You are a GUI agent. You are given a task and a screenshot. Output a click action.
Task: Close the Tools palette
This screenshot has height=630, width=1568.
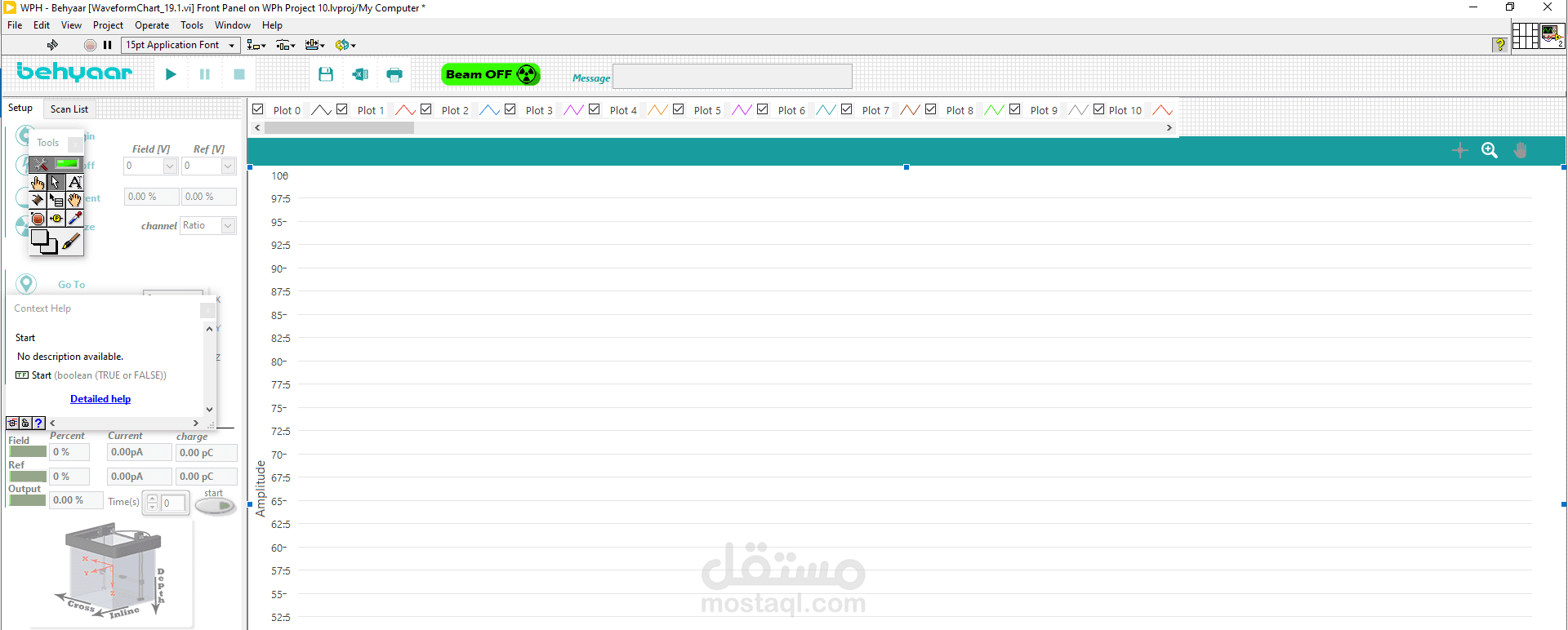tap(75, 144)
